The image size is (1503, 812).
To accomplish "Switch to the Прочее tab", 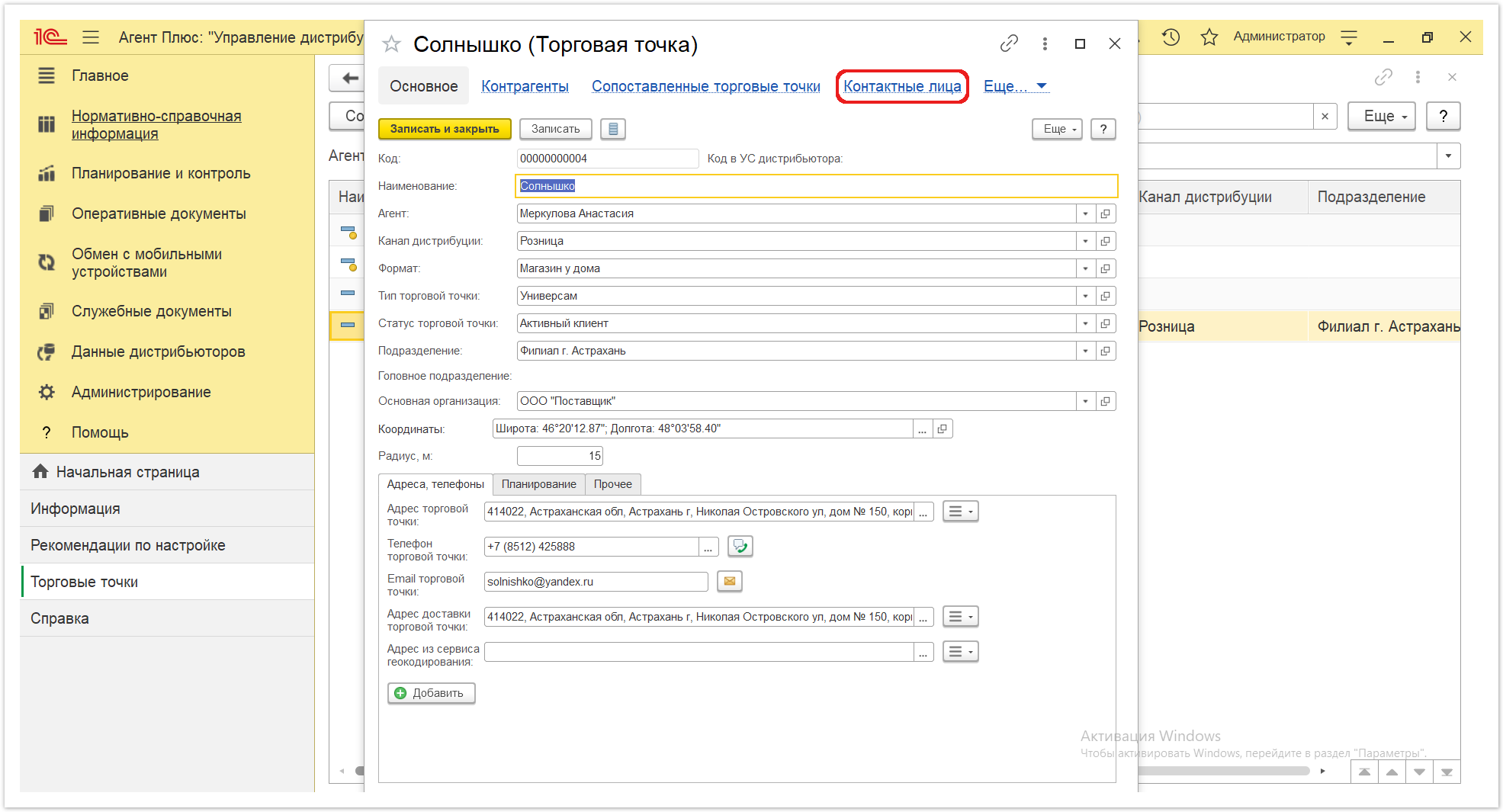I will (x=613, y=484).
